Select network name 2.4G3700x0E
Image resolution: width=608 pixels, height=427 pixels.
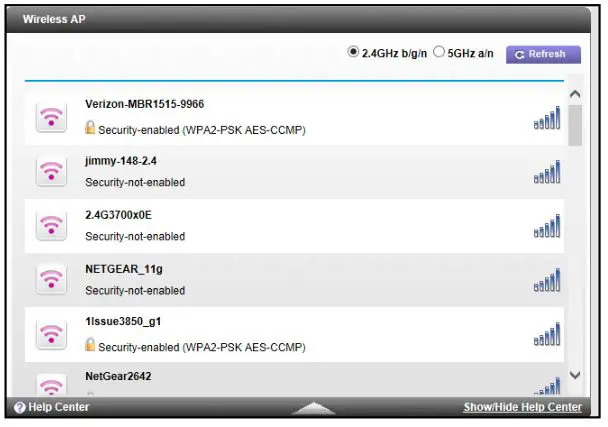pyautogui.click(x=118, y=215)
